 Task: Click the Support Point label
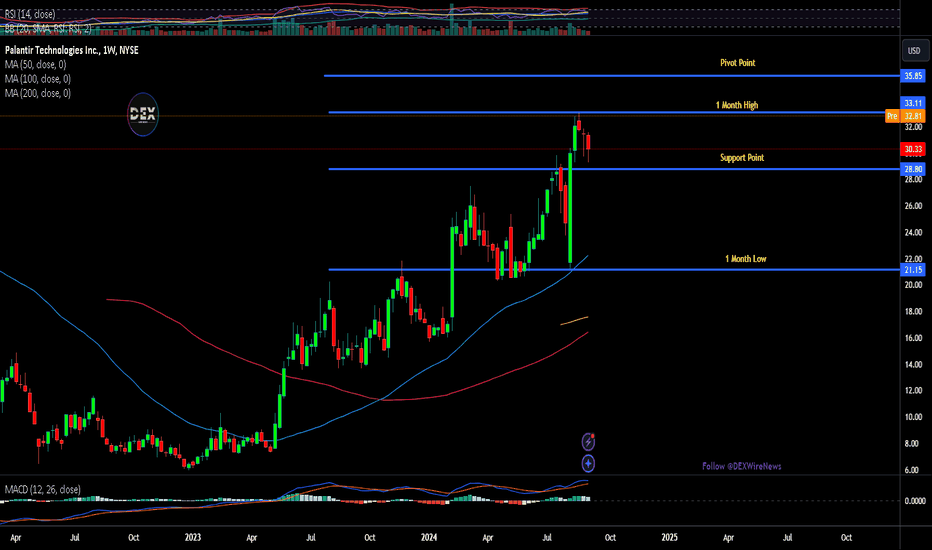[x=742, y=158]
